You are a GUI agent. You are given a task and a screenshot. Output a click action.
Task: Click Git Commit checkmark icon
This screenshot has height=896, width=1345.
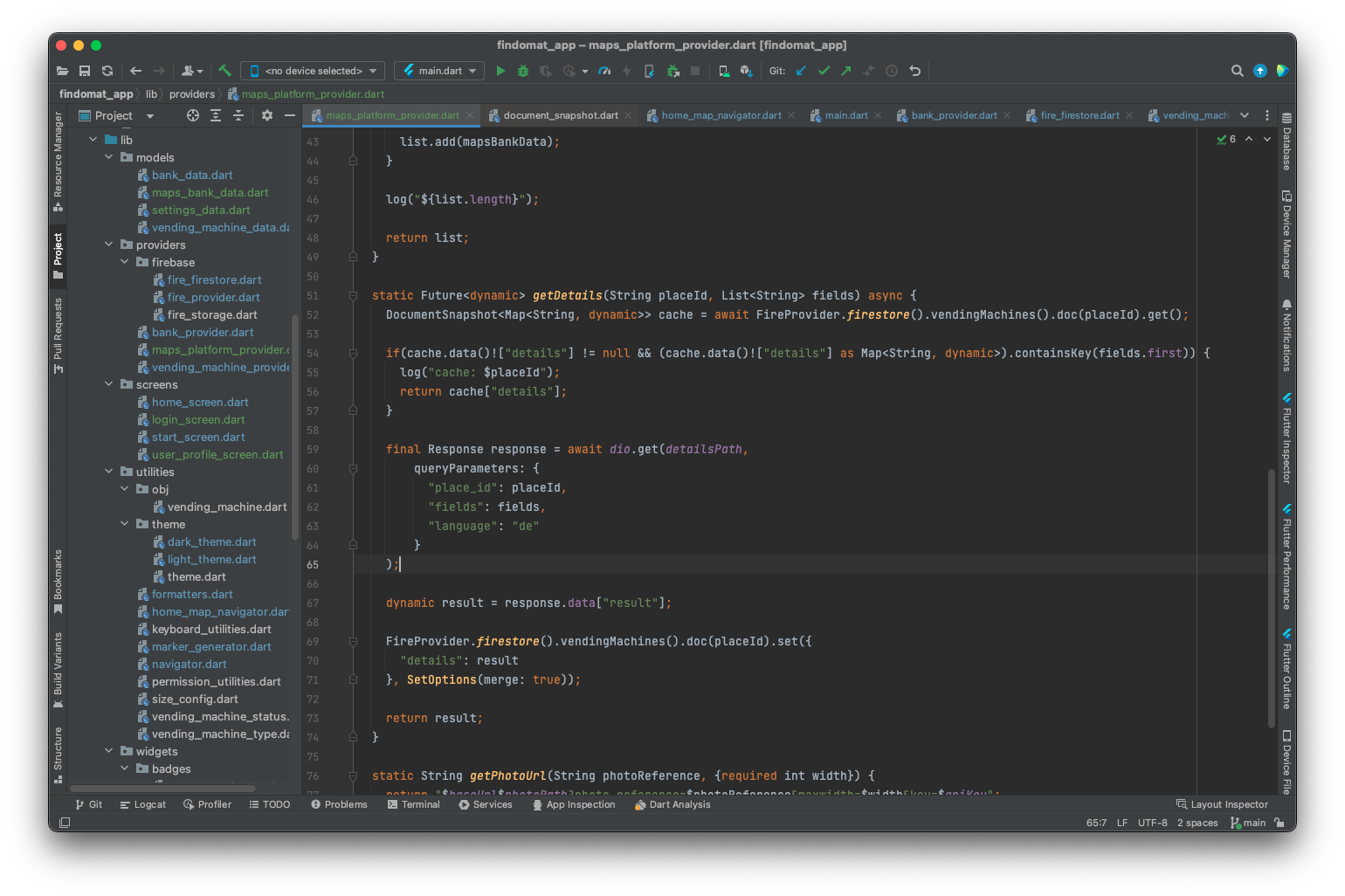click(x=824, y=71)
